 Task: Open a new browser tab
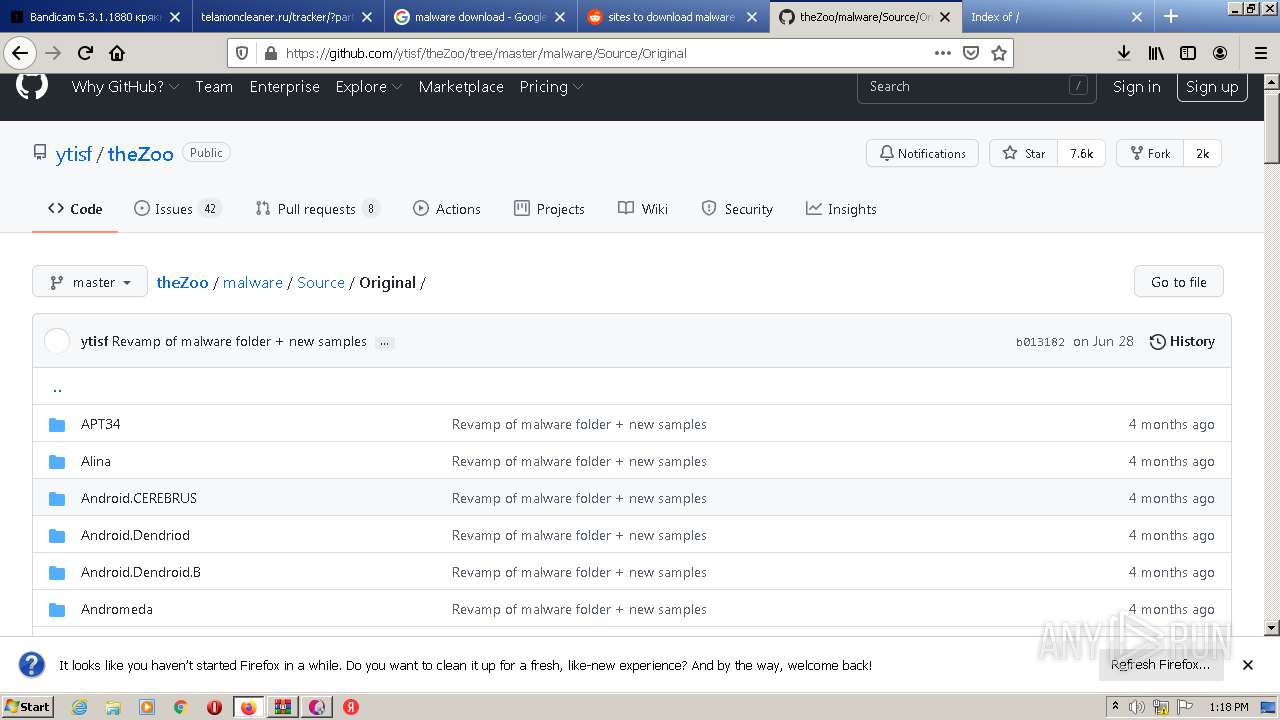1171,16
